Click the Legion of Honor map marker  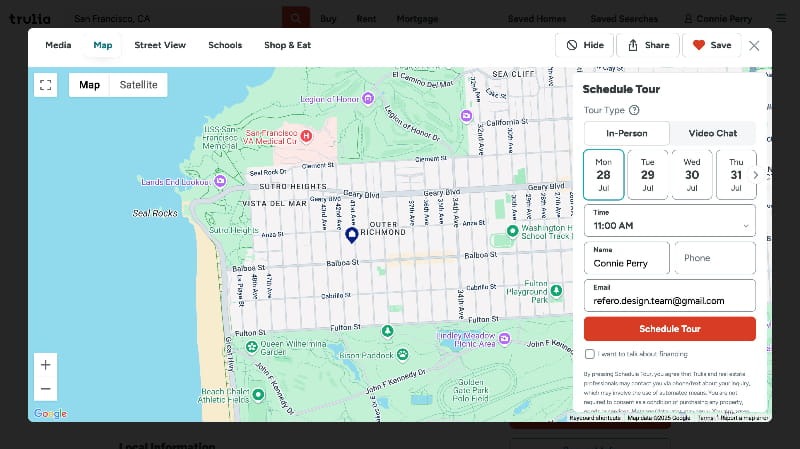click(368, 98)
